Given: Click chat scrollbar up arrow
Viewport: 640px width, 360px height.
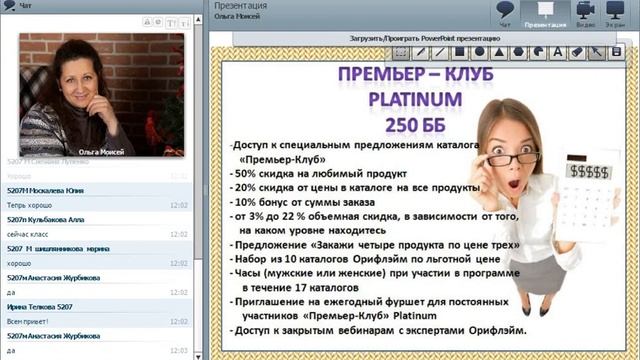Looking at the screenshot, I should point(198,20).
